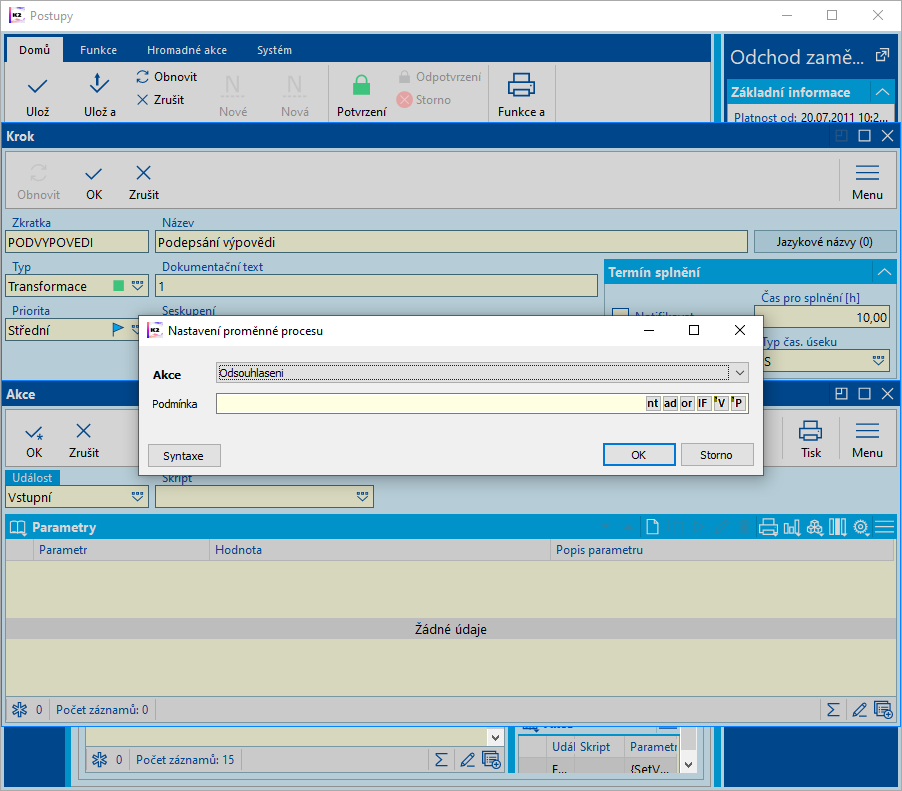Viewport: 902px width, 791px height.
Task: Click Zrušit X in Akce window toolbar
Action: pos(83,431)
